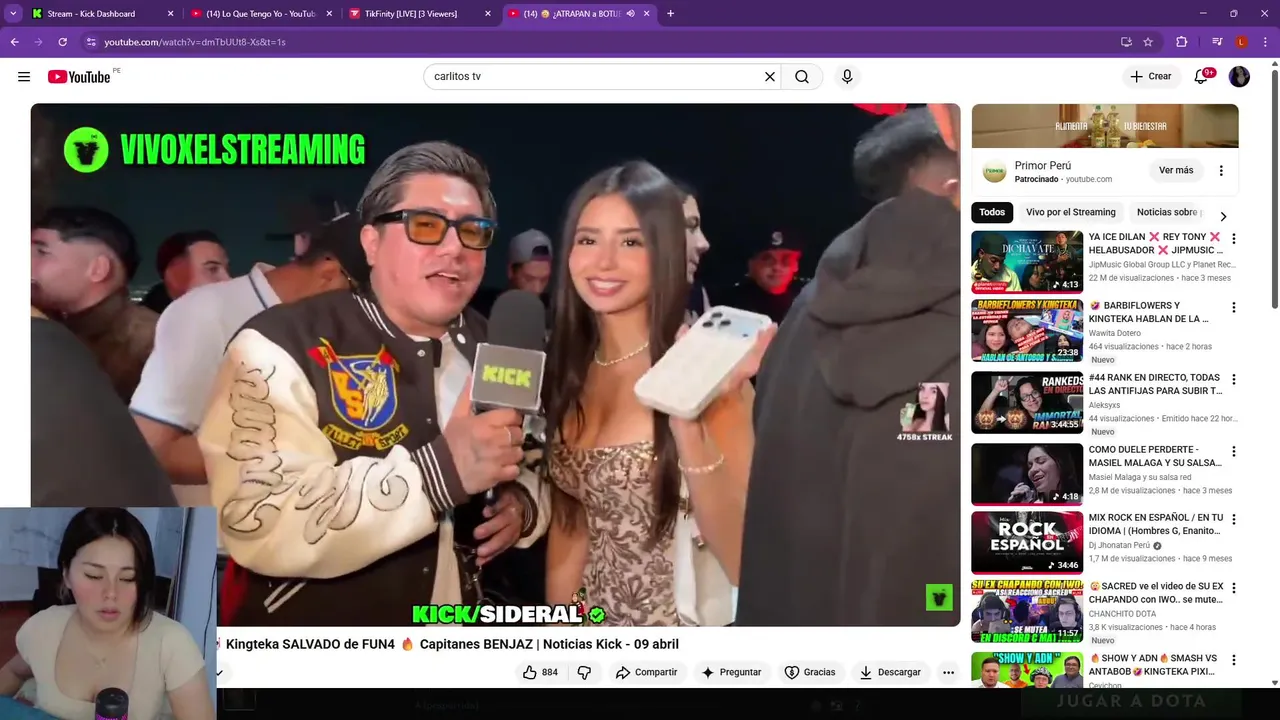Screen dimensions: 1280x720
Task: Open the Masiel Malaga 4:18 thumbnail
Action: [x=1027, y=474]
